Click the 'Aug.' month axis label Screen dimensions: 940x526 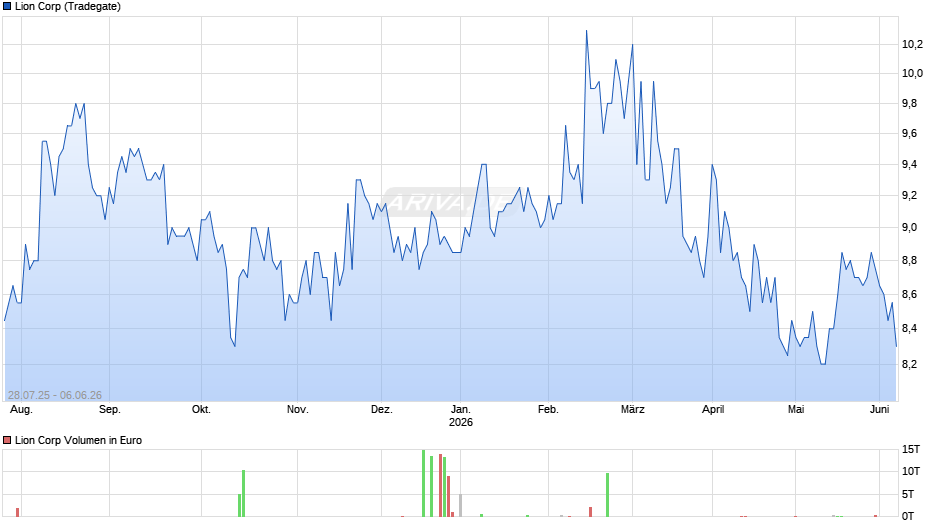tap(22, 410)
